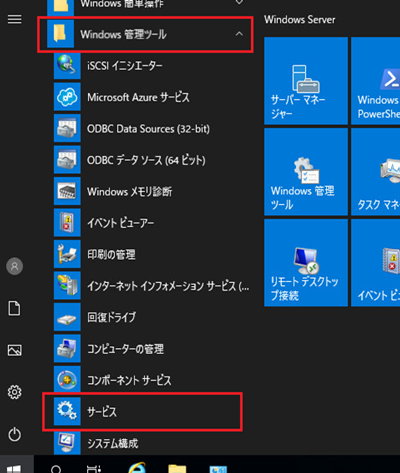Click the Windows 管理ツール folder label
The height and width of the screenshot is (473, 400).
(x=123, y=34)
